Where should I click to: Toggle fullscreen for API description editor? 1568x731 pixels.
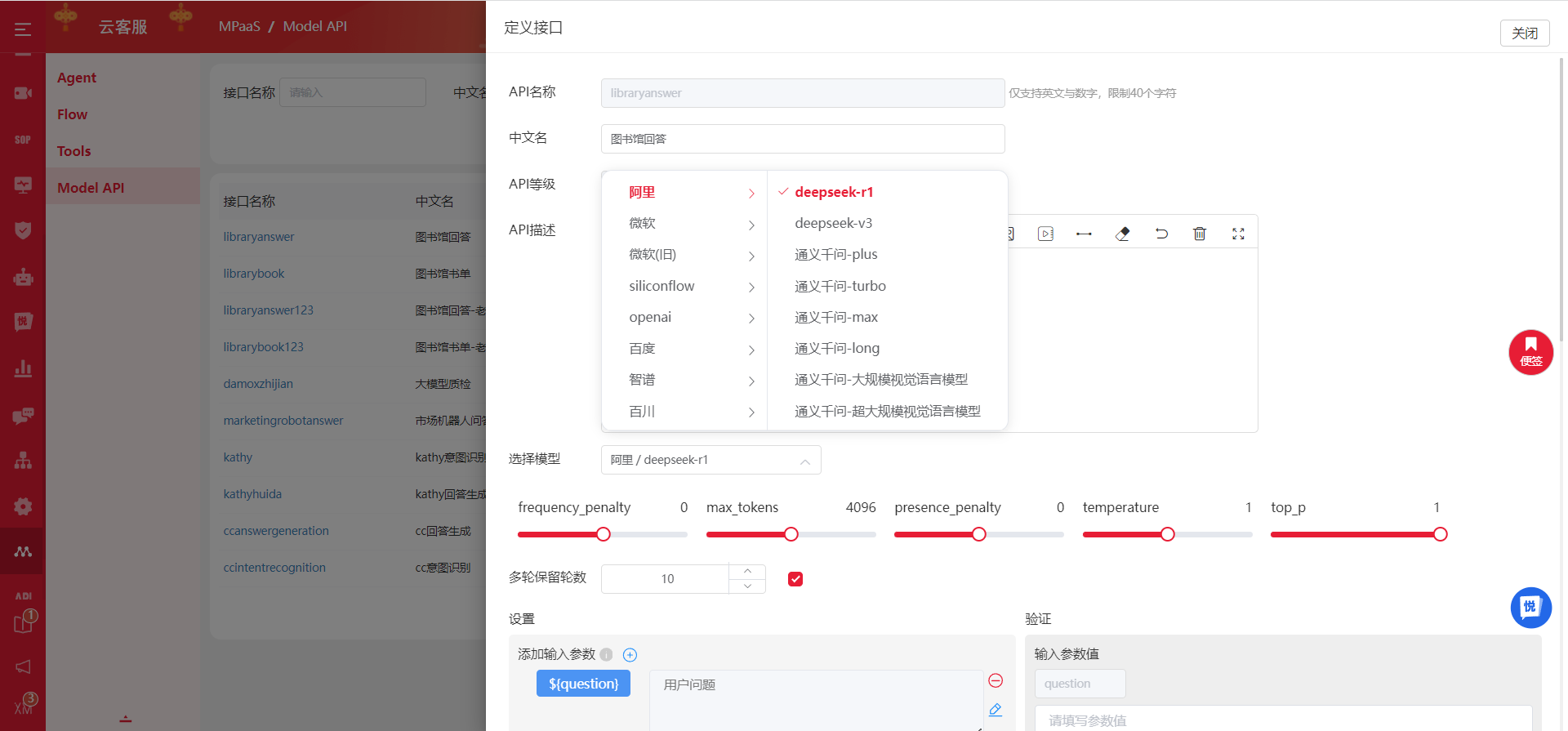point(1238,234)
